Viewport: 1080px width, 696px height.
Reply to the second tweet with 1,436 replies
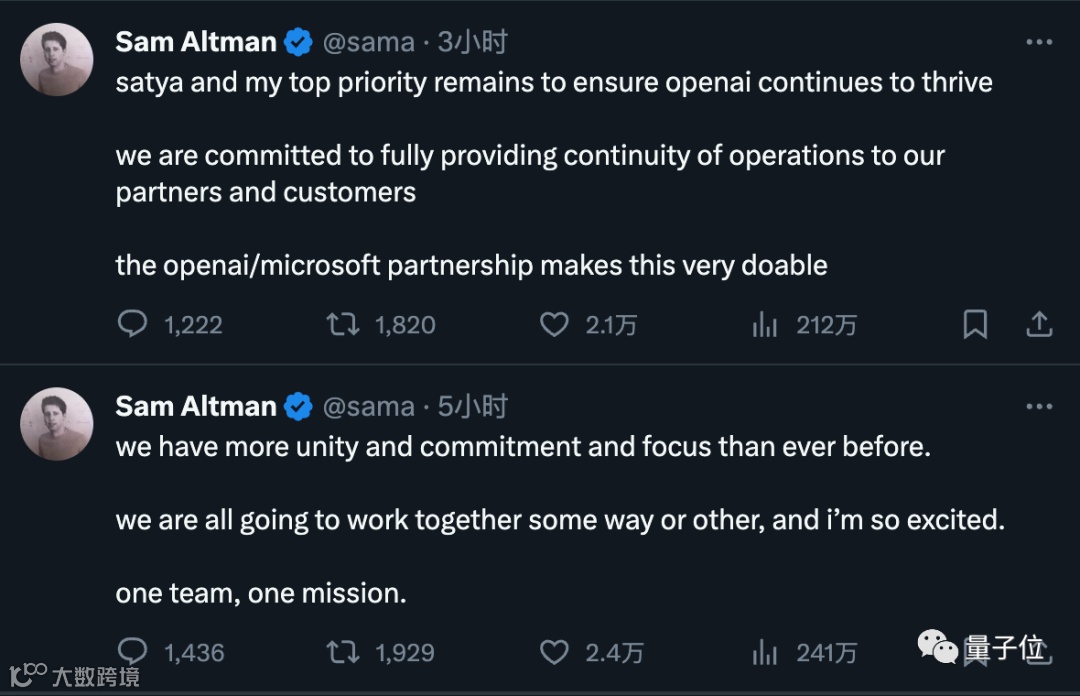coord(133,652)
